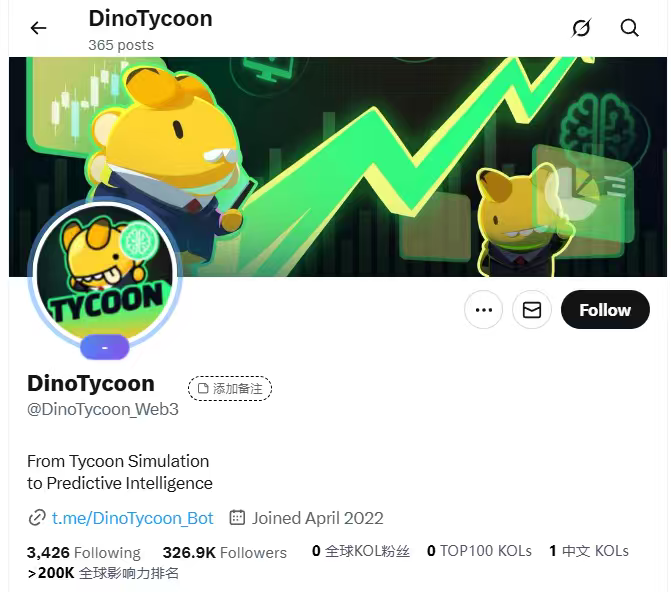Click the calendar icon beside Joined April 2022
The width and height of the screenshot is (671, 592).
237,518
